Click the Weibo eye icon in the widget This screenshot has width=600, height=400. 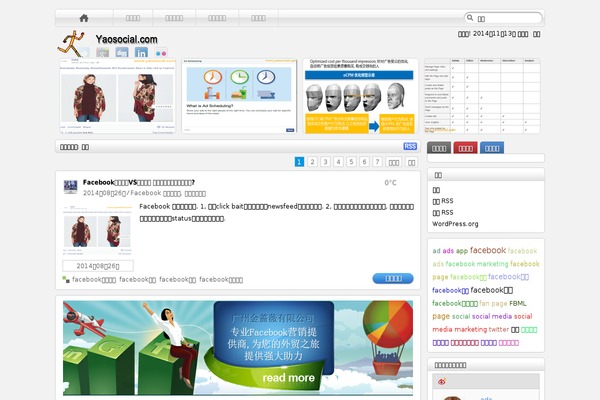[442, 382]
